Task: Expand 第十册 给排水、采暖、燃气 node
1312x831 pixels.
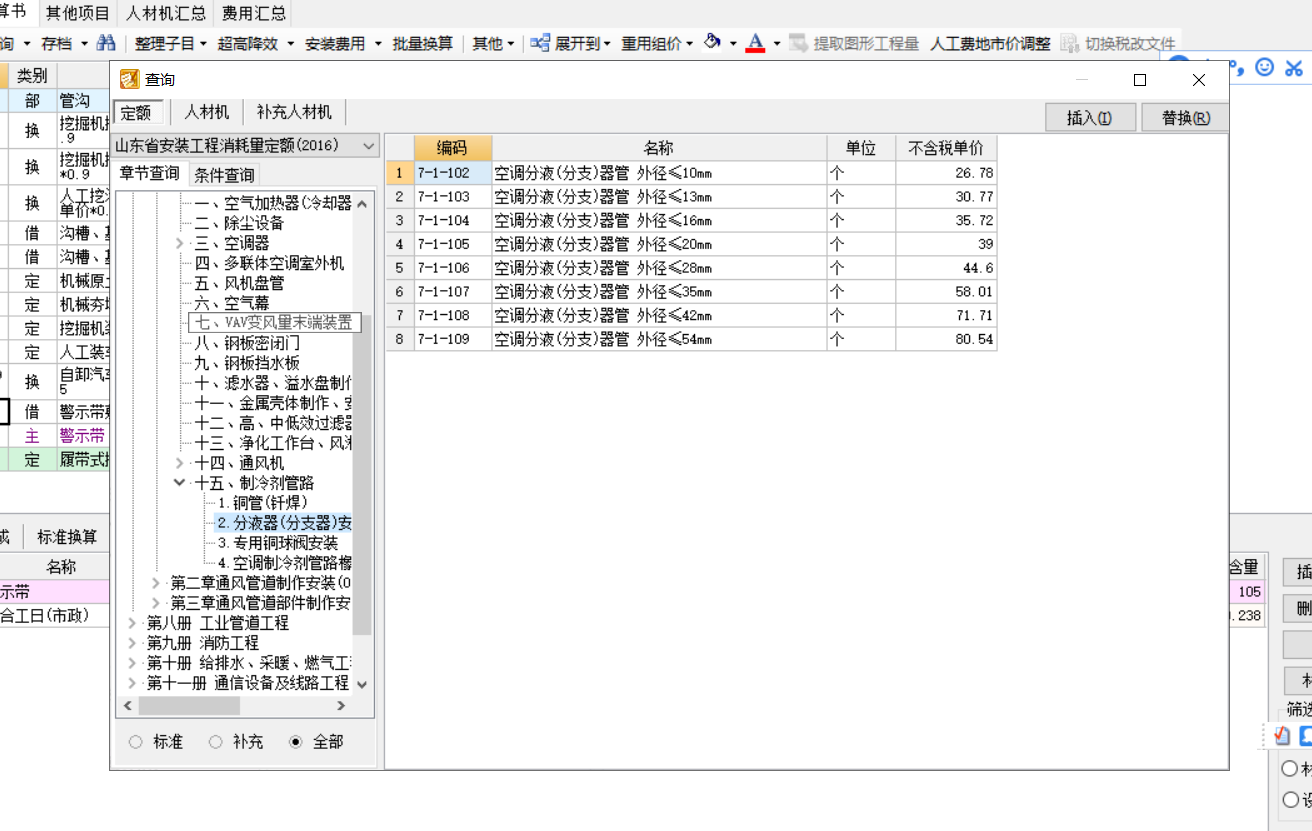Action: (132, 663)
